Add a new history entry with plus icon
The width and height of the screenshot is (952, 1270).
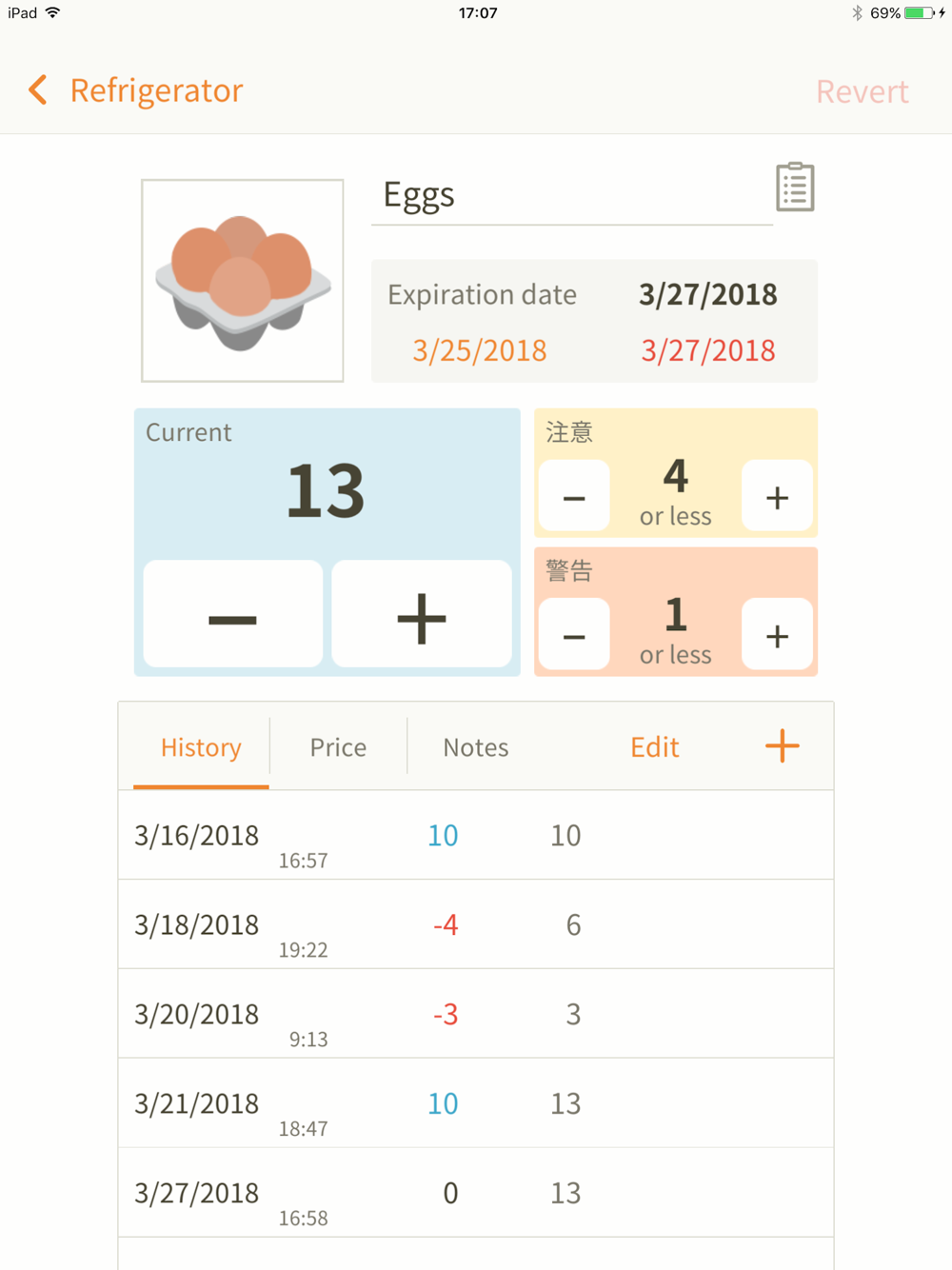[782, 746]
